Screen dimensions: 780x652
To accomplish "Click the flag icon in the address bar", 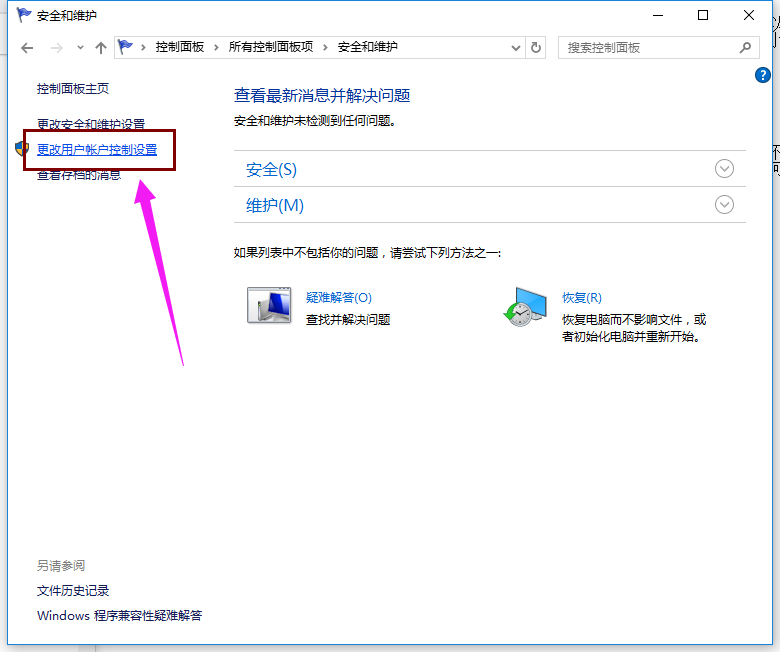I will tap(126, 47).
